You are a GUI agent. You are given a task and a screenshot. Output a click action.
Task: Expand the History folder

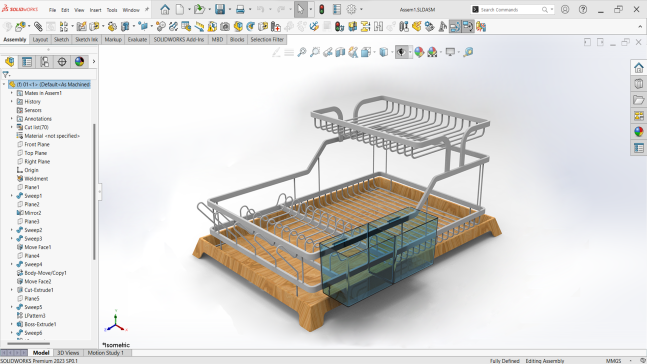(12, 102)
